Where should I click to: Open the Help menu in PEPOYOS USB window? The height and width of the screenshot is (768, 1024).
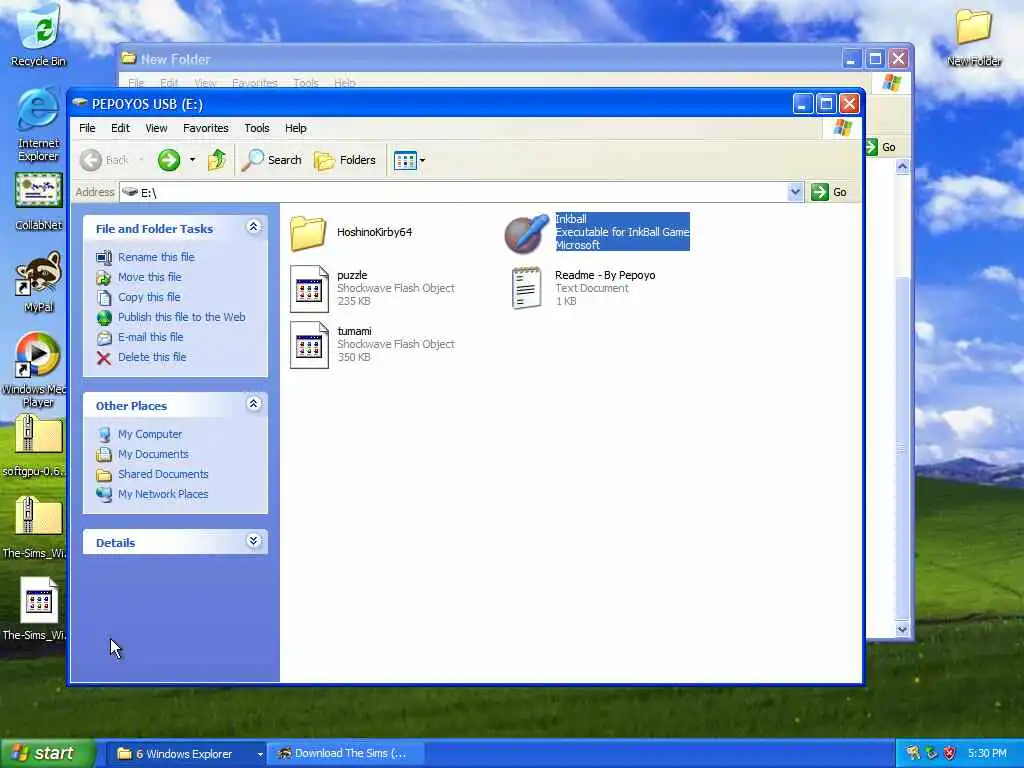295,128
